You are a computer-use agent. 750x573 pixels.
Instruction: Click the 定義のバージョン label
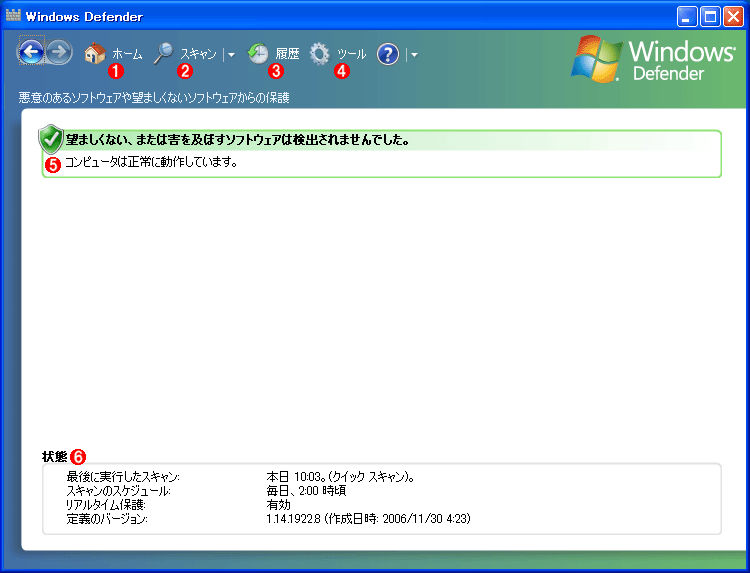pos(107,518)
